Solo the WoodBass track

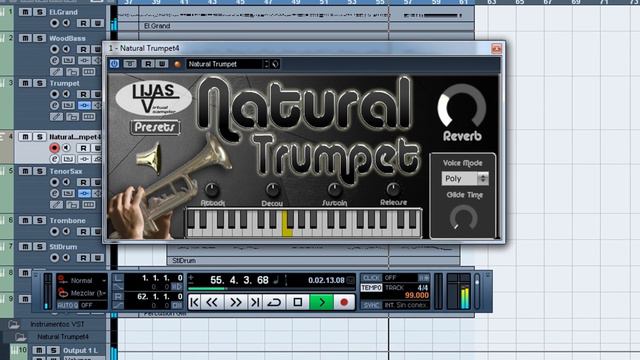[x=40, y=38]
